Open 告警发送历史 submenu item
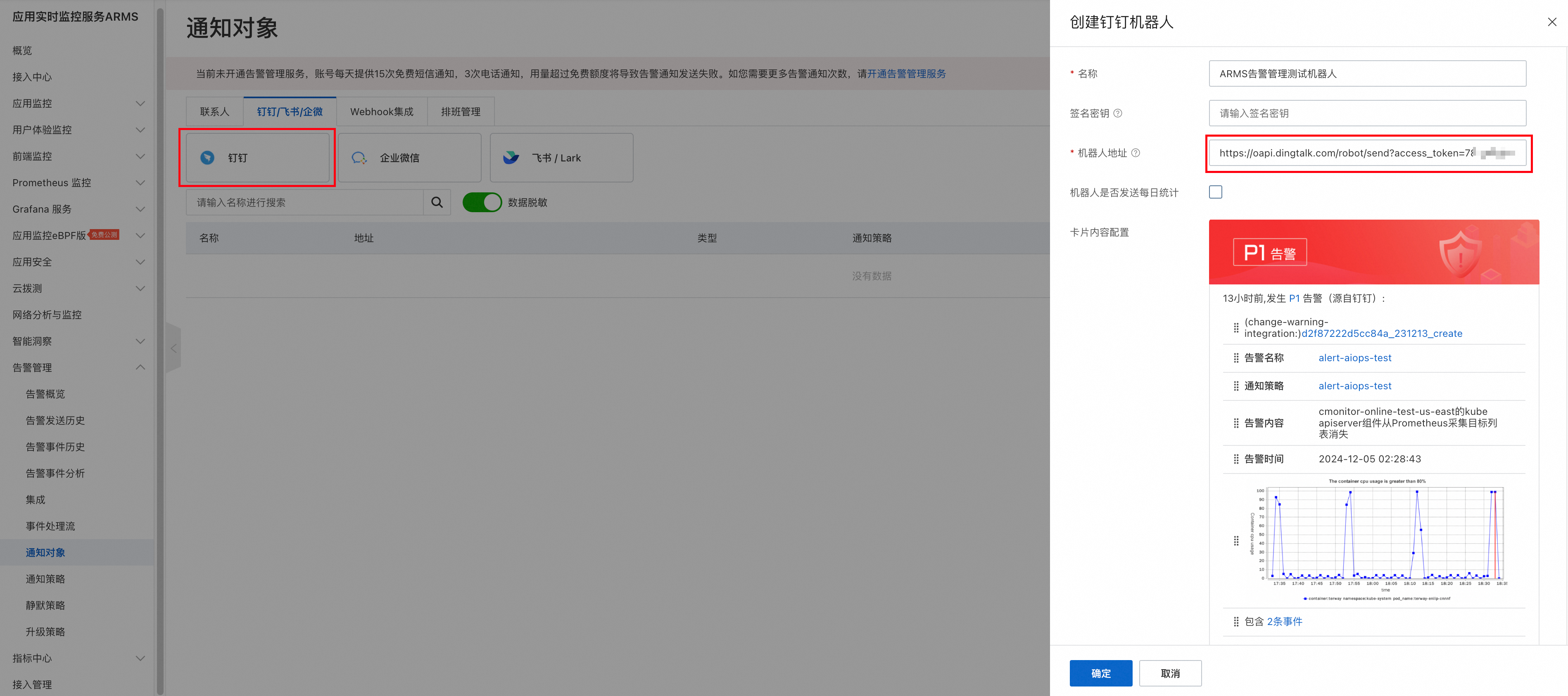Image resolution: width=1568 pixels, height=696 pixels. [x=55, y=420]
